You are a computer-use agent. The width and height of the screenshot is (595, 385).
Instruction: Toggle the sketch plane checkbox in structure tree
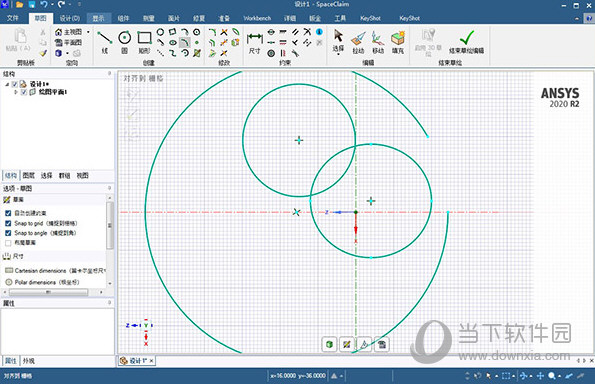coord(24,92)
